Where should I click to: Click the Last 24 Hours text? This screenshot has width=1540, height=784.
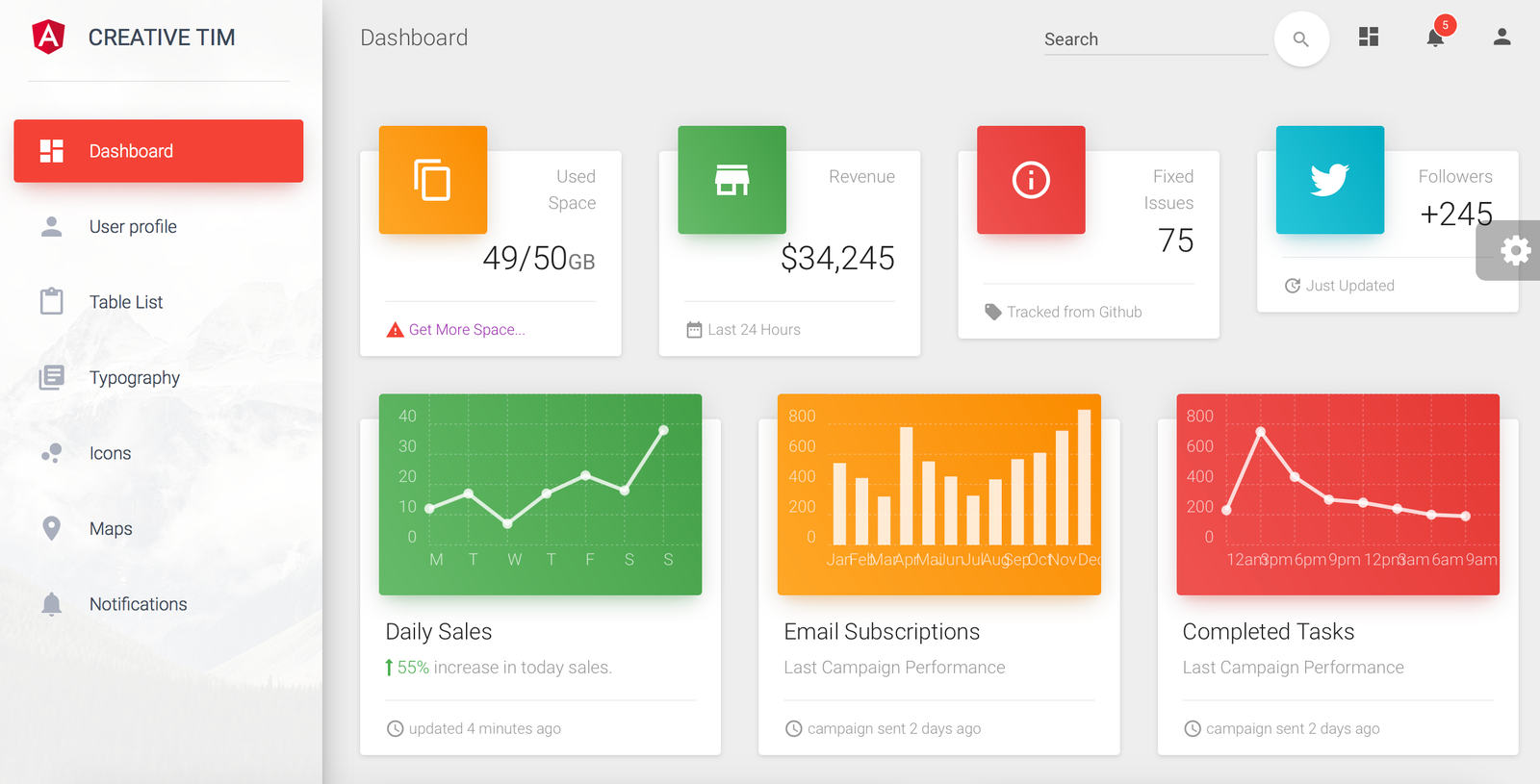[x=754, y=330]
